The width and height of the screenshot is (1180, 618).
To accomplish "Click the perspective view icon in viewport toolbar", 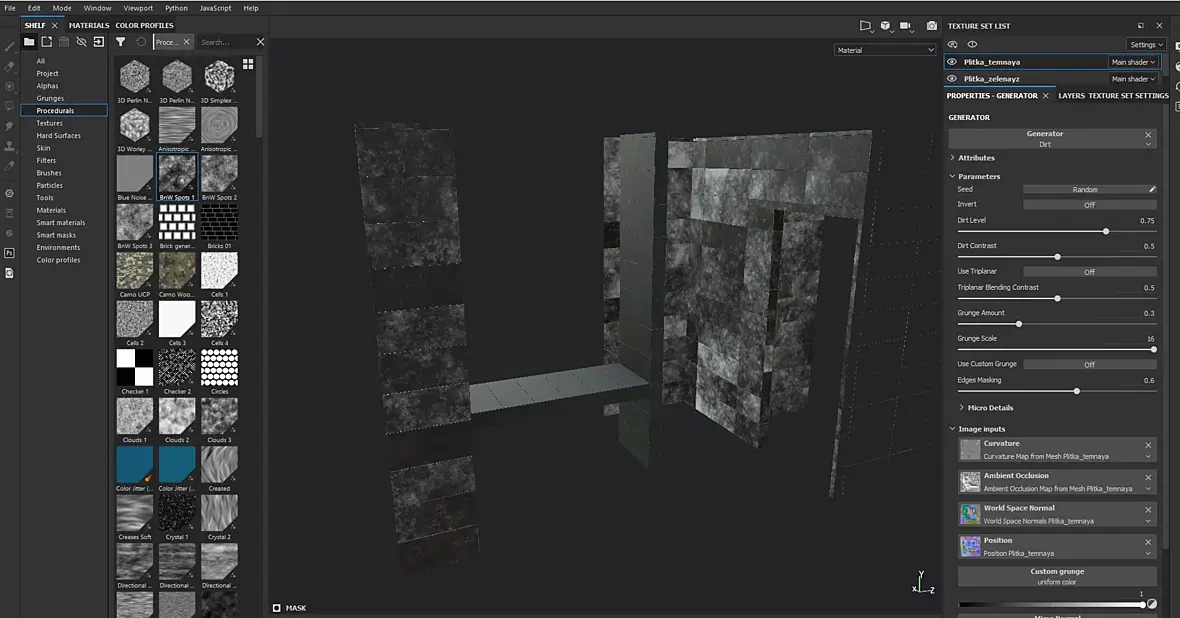I will 865,26.
